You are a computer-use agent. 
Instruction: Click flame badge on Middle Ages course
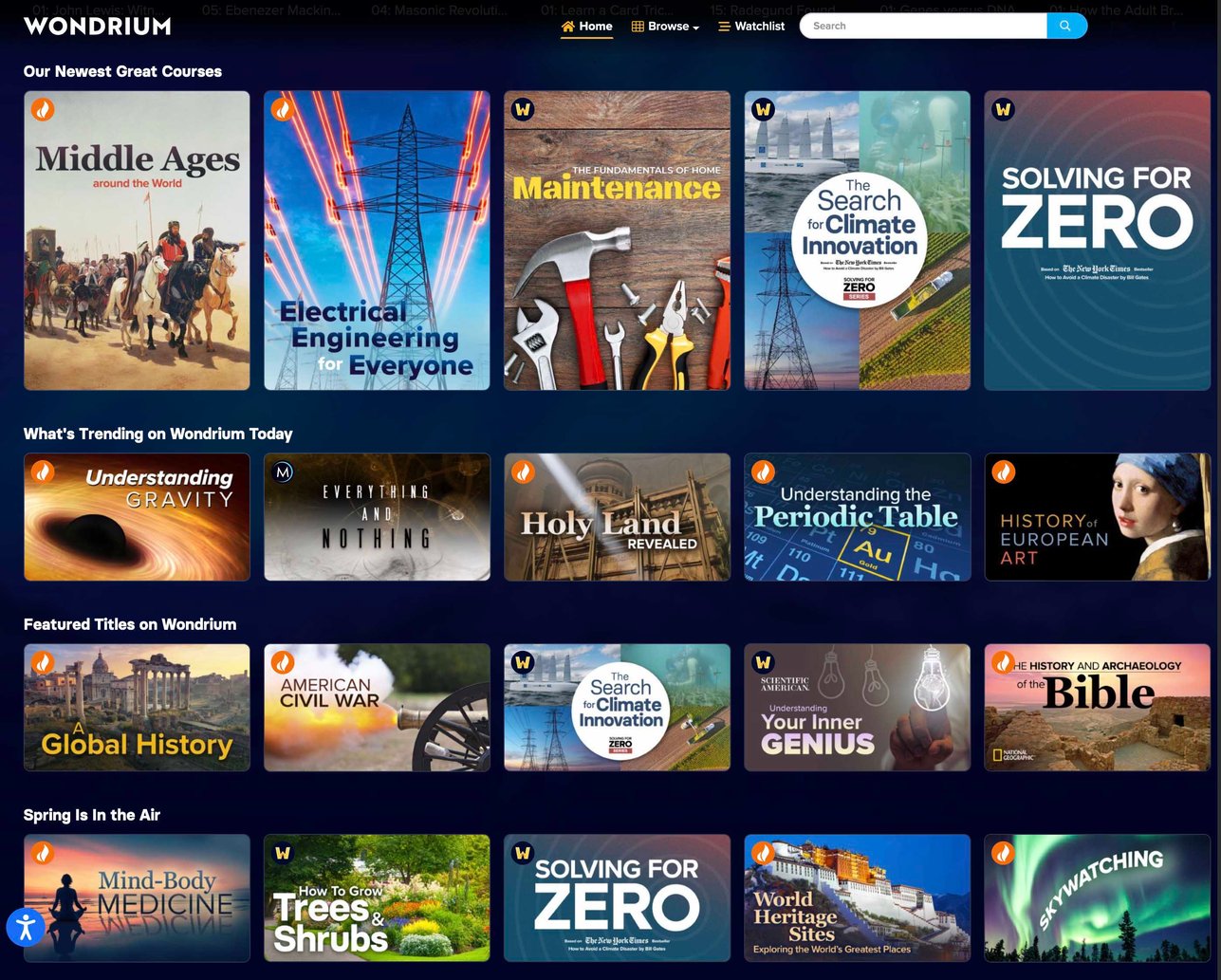43,110
